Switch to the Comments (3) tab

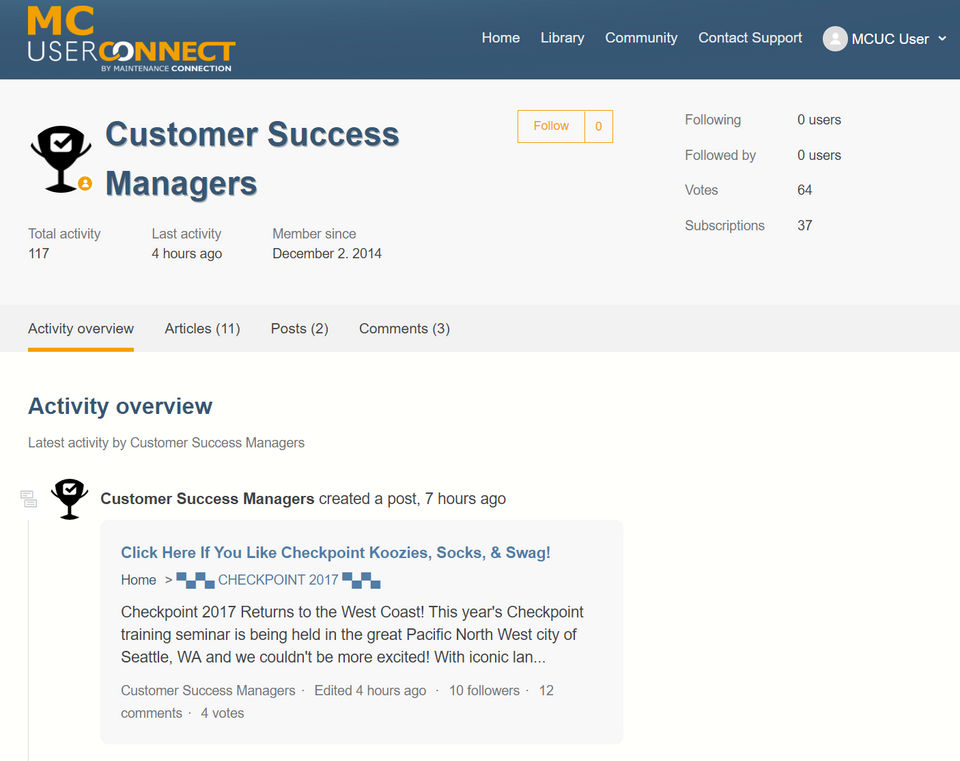[x=404, y=329]
